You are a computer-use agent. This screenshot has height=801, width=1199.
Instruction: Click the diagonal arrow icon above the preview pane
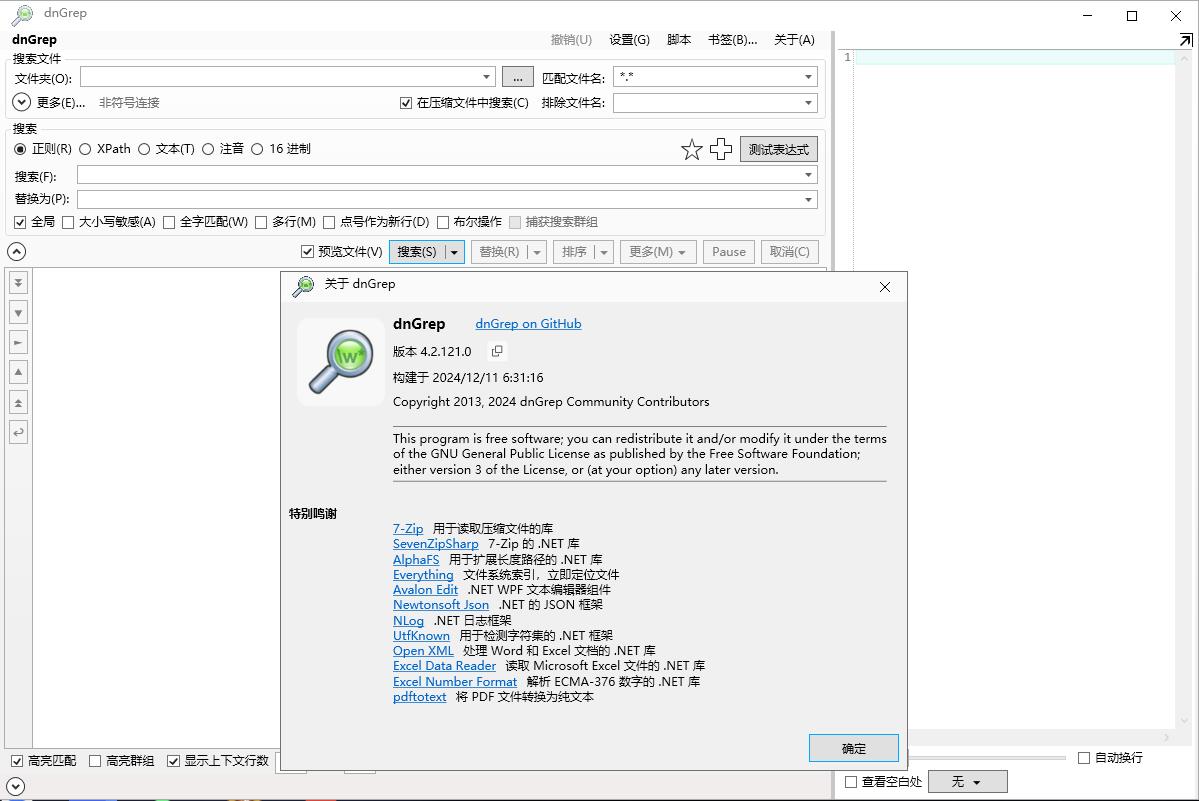1186,40
